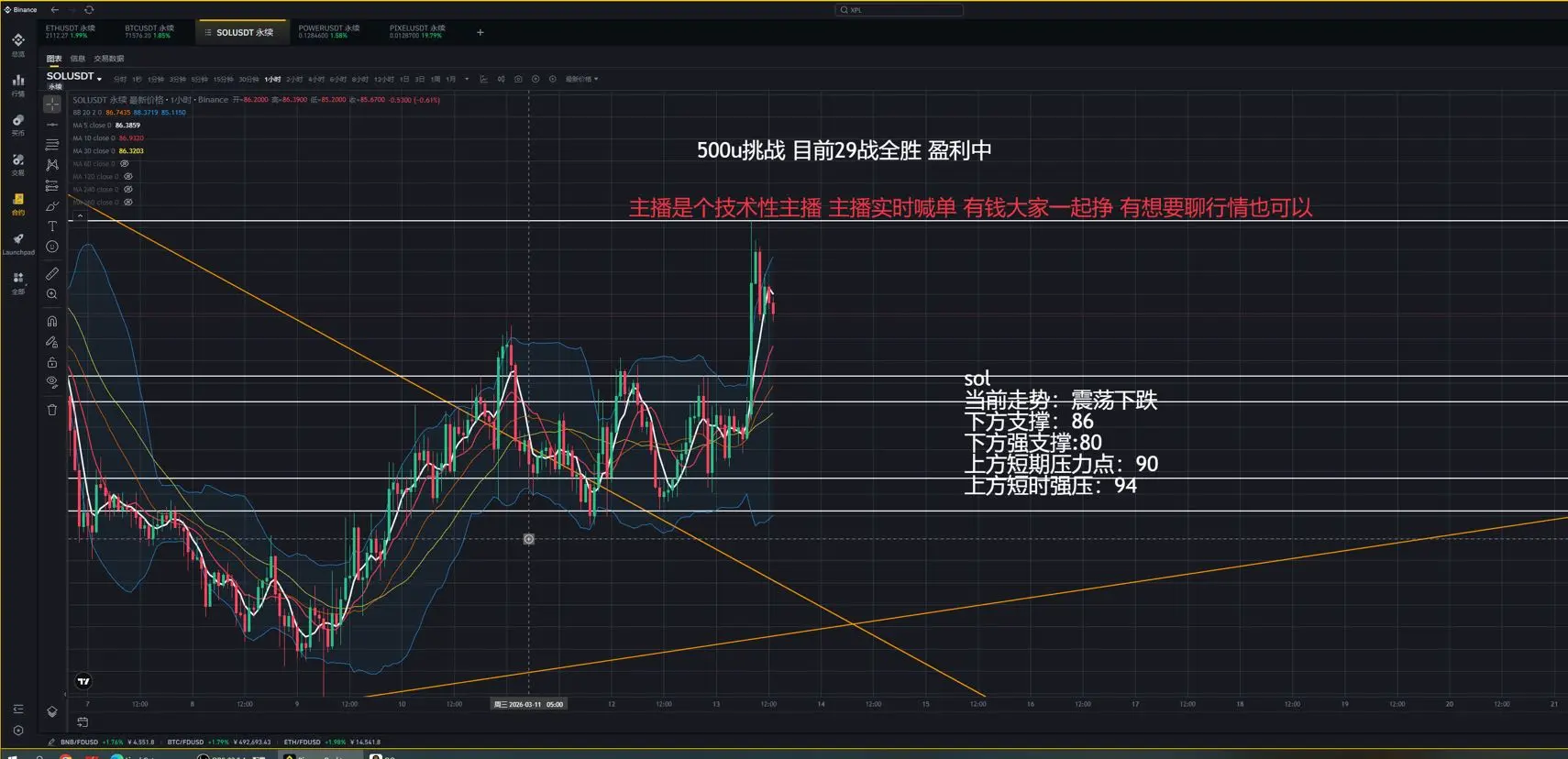Open the 合约 futures sidebar icon
Screen dimensions: 1568x759
[18, 203]
